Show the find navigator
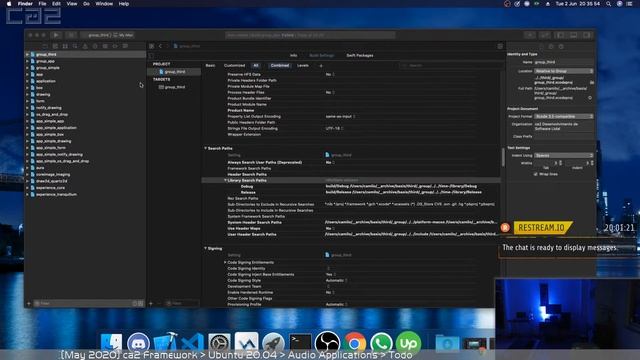Image resolution: width=640 pixels, height=360 pixels. pos(75,46)
